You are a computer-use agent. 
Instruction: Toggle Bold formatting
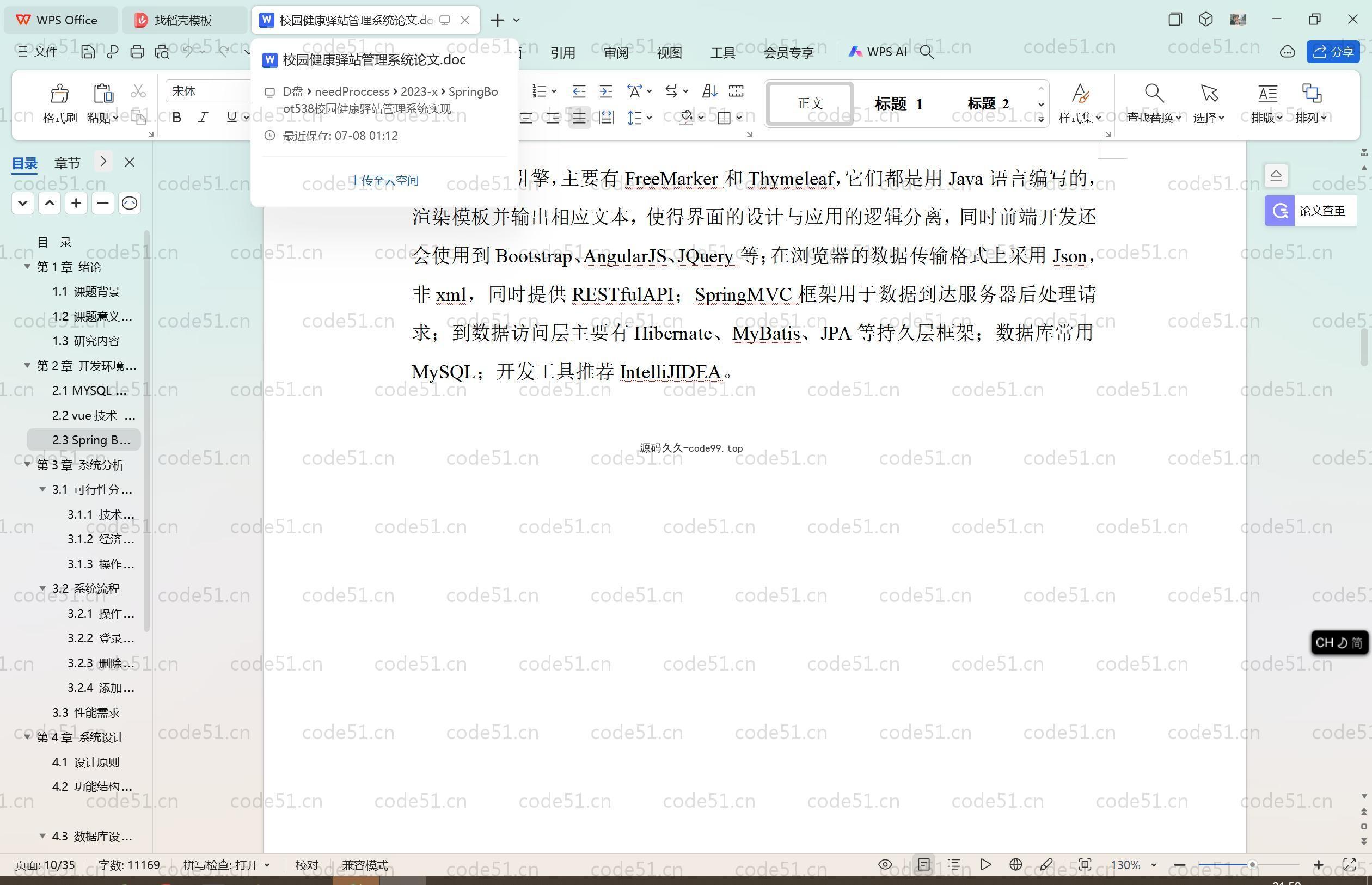(177, 117)
